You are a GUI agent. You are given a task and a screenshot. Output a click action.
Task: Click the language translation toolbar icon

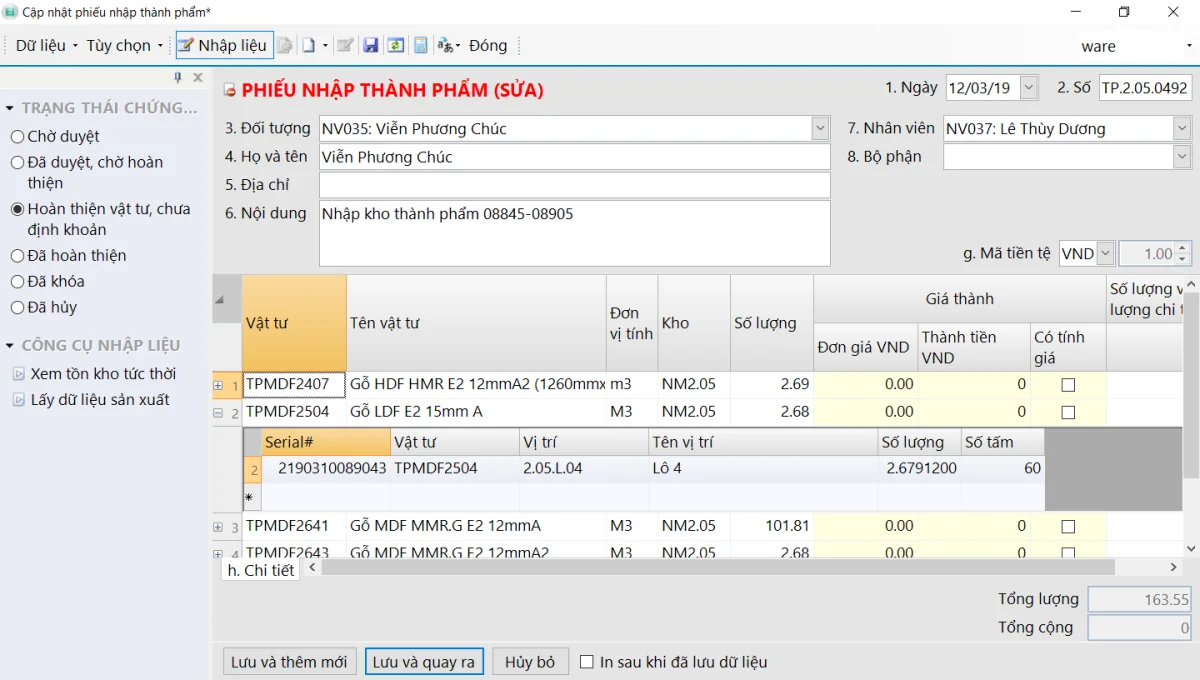point(445,46)
